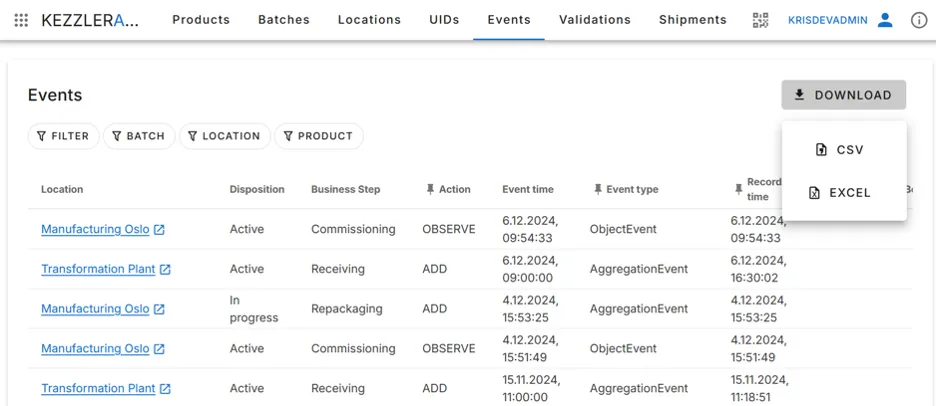Open the Location filter chip
This screenshot has width=936, height=406.
[x=224, y=136]
